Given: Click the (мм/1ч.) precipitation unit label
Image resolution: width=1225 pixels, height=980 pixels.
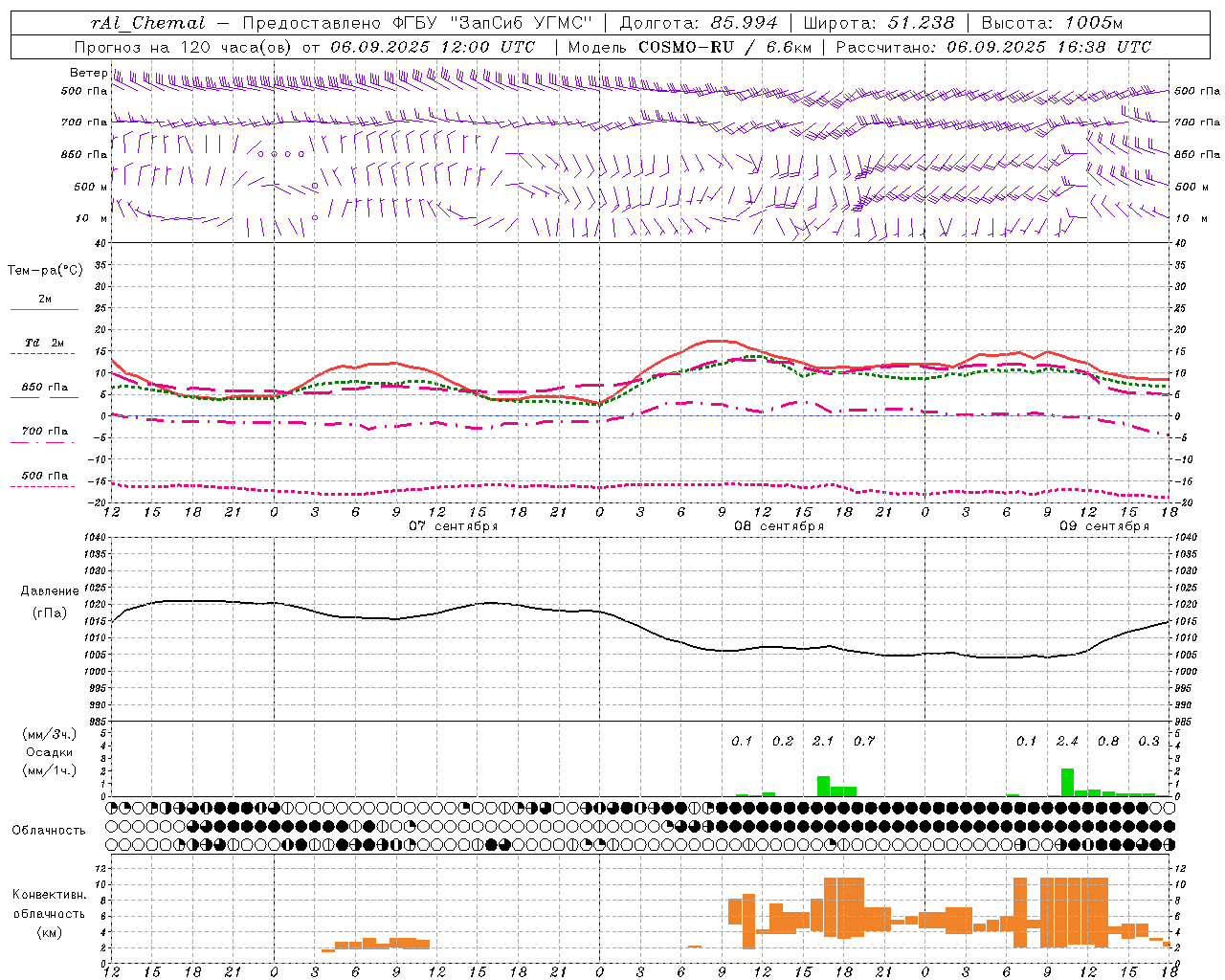Looking at the screenshot, I should pyautogui.click(x=50, y=770).
